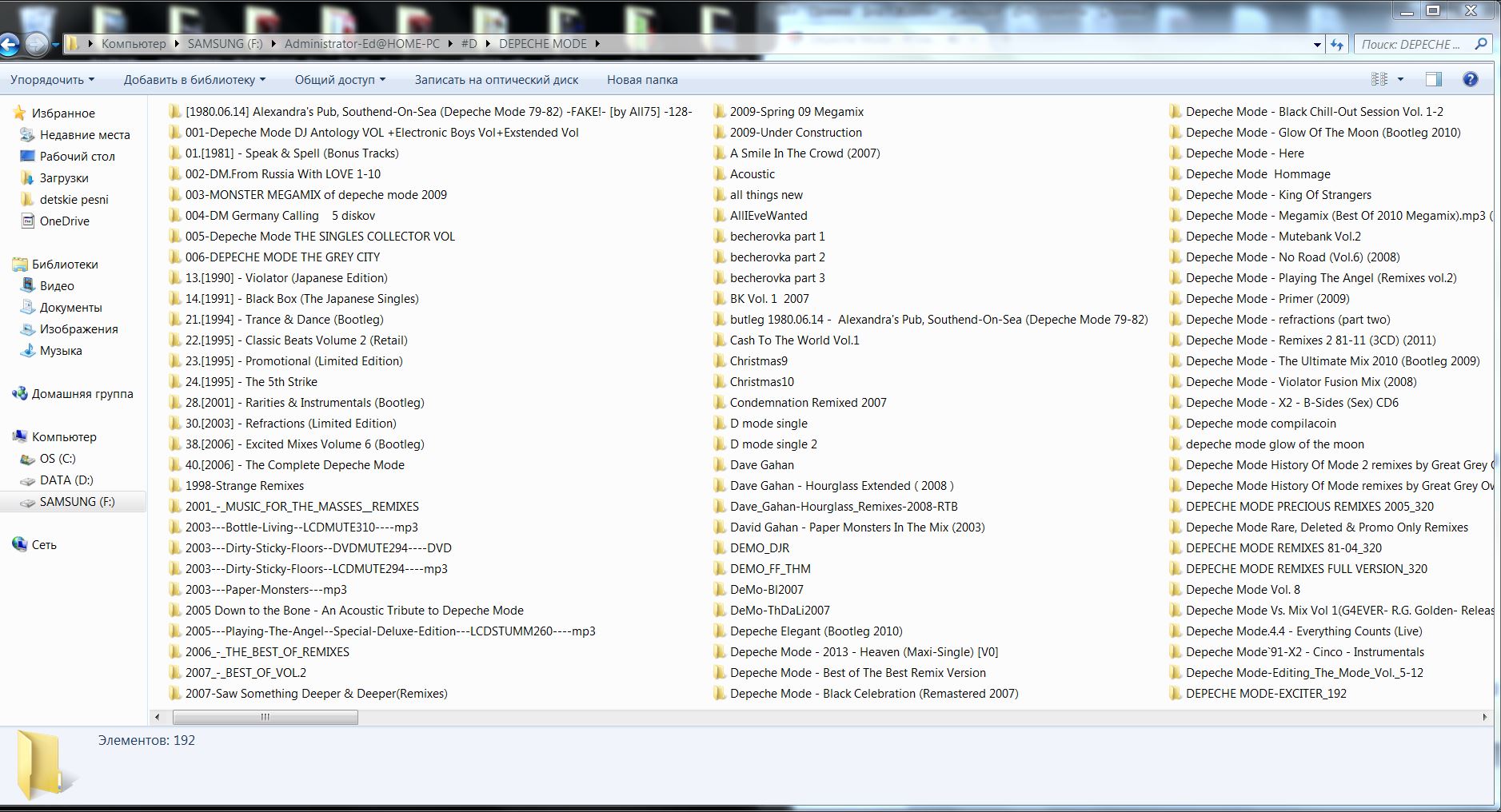
Task: Open the recent pages dropdown next to Forward
Action: coord(55,45)
